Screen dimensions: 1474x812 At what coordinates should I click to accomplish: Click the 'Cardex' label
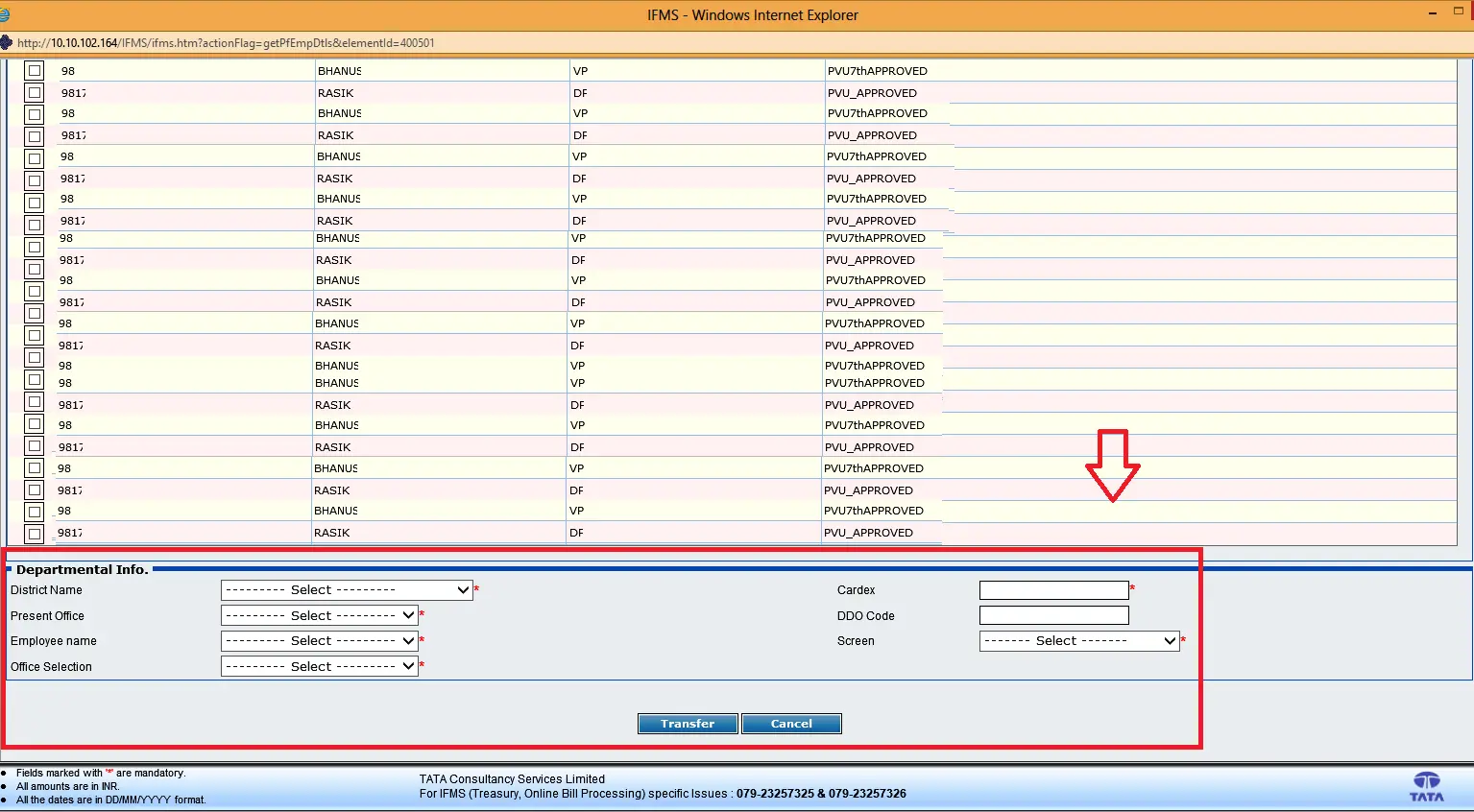tap(856, 590)
